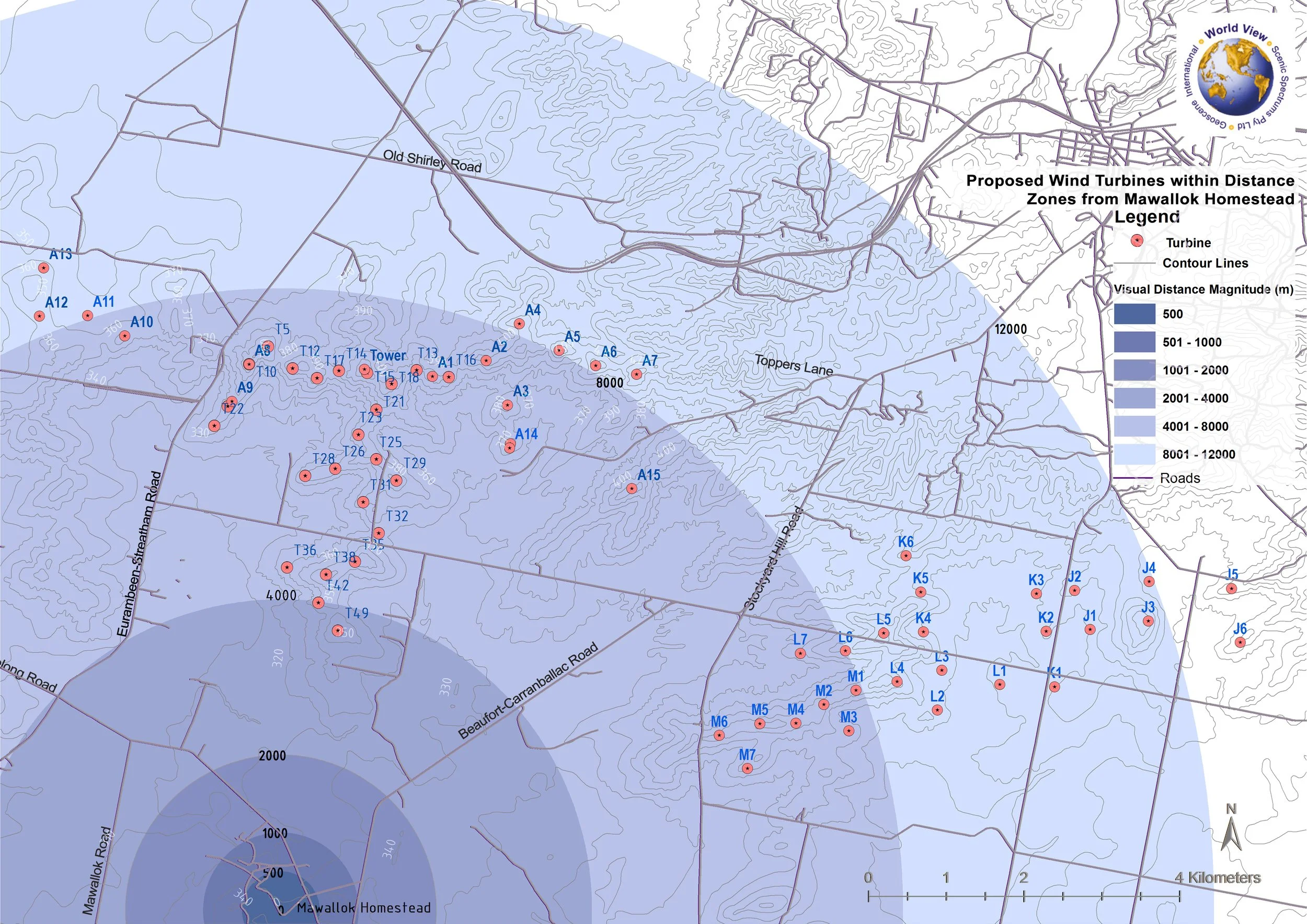This screenshot has height=924, width=1307.
Task: Select the "Visual Distance Magnitude (m)" legend heading
Action: point(1203,289)
